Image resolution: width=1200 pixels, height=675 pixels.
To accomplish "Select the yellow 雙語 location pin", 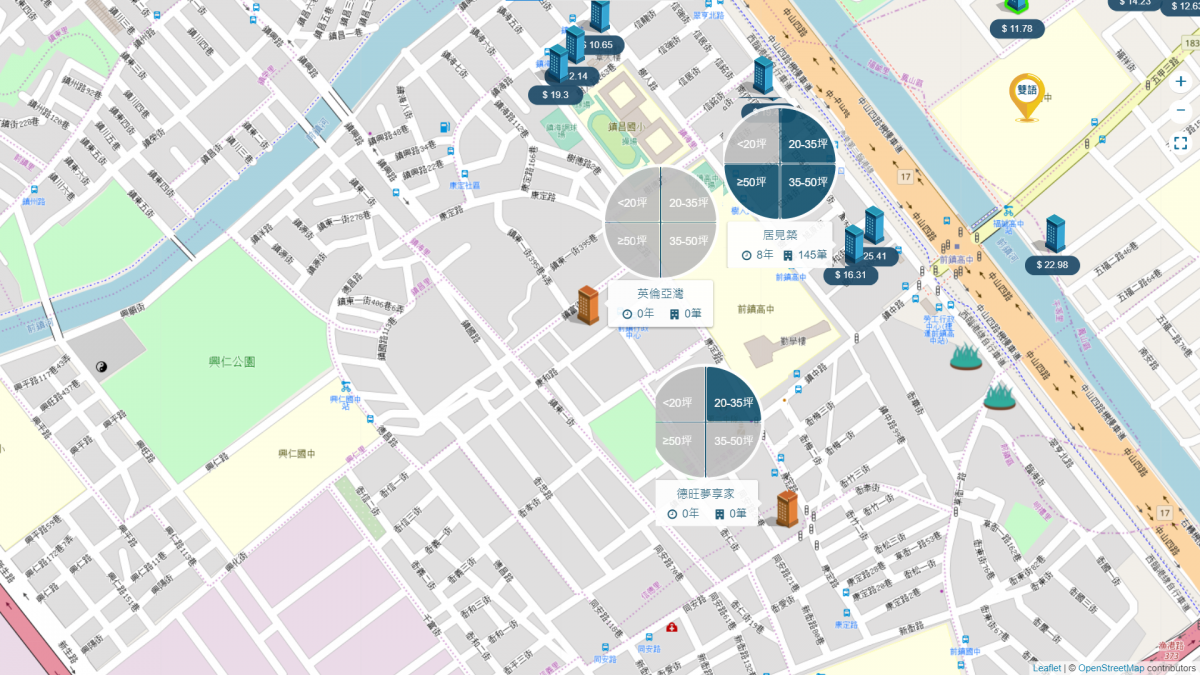I will tap(1026, 97).
